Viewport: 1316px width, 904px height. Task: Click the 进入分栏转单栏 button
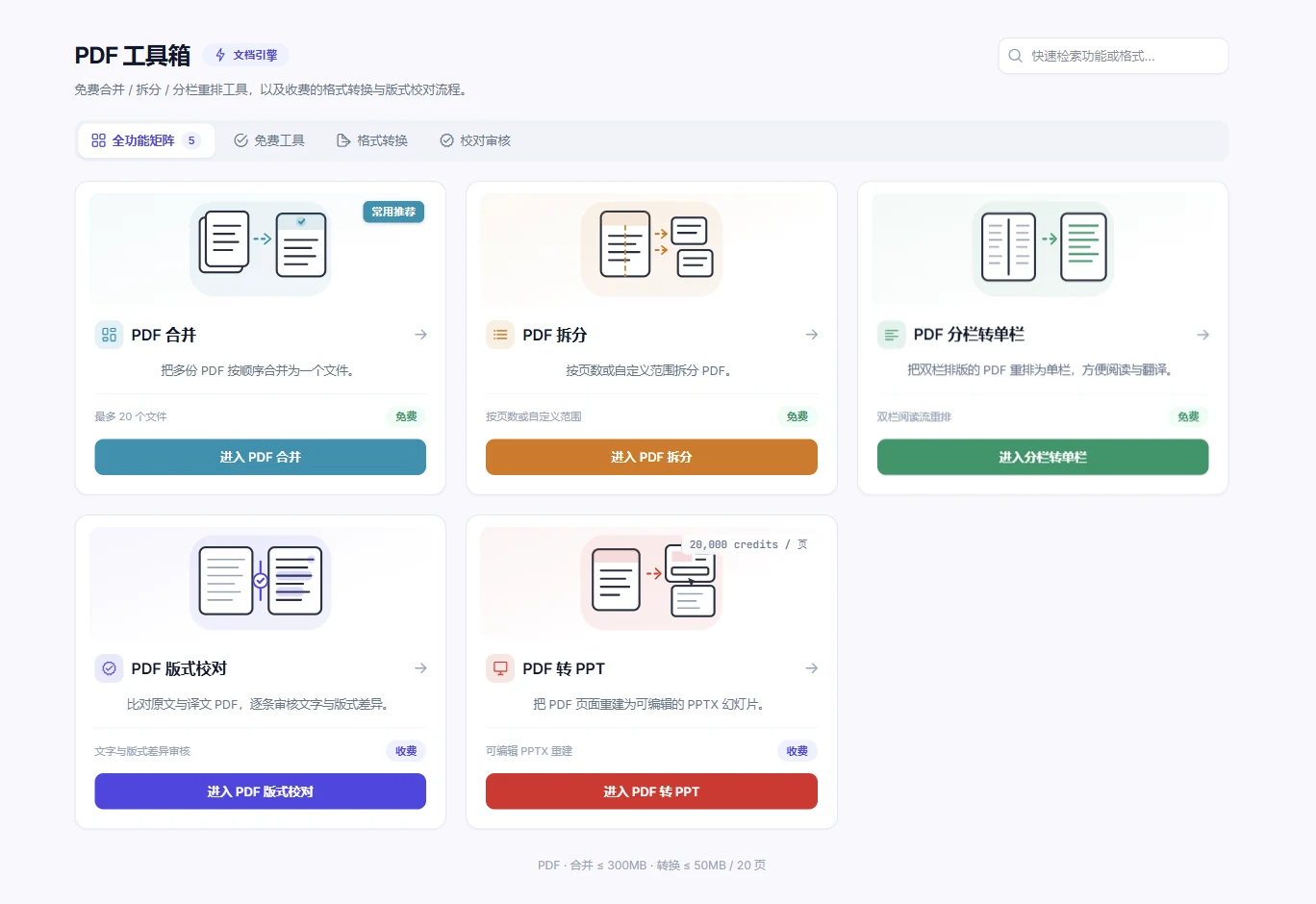coord(1043,457)
